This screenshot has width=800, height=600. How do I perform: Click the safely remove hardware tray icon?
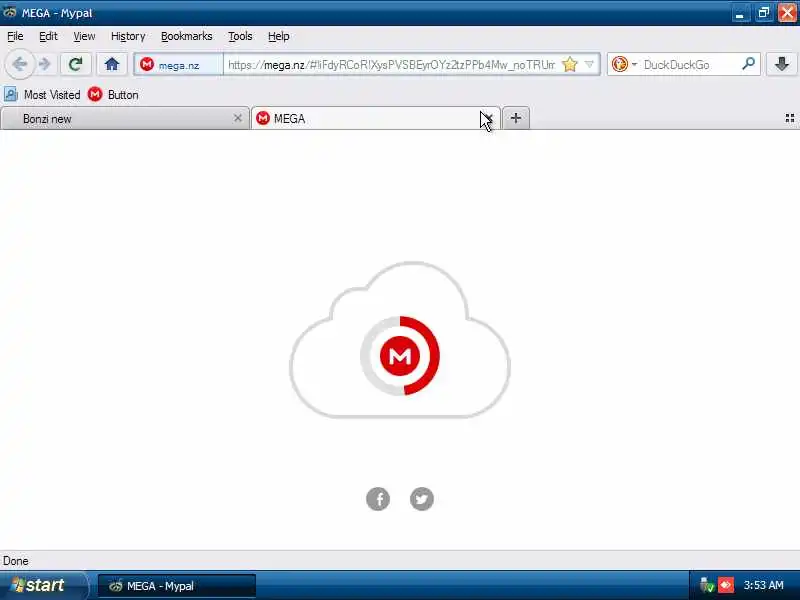tap(707, 585)
